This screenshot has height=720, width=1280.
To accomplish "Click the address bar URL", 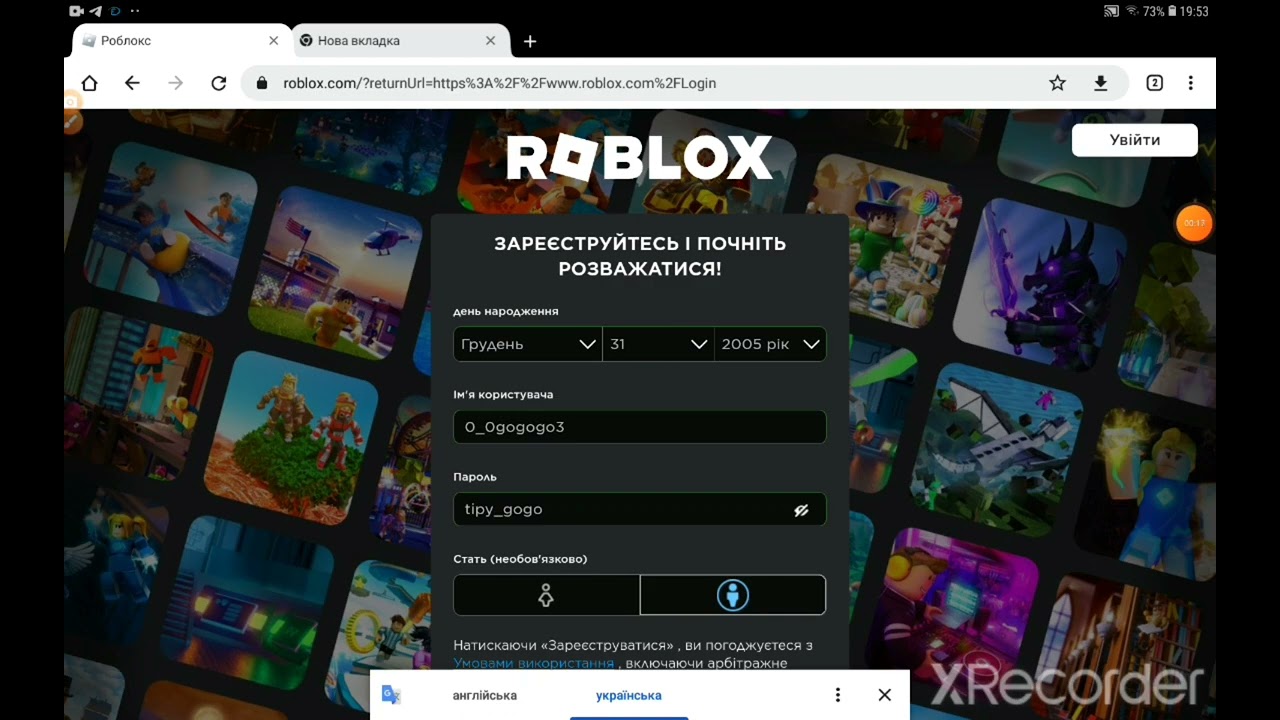I will pyautogui.click(x=499, y=83).
